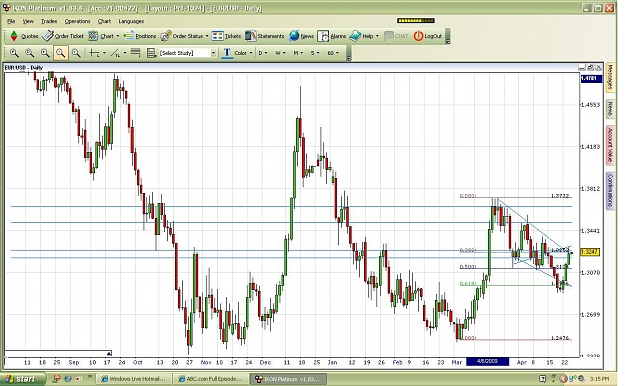625x386 pixels.
Task: Click the 1.2476 Fibonacci level label
Action: pos(561,338)
